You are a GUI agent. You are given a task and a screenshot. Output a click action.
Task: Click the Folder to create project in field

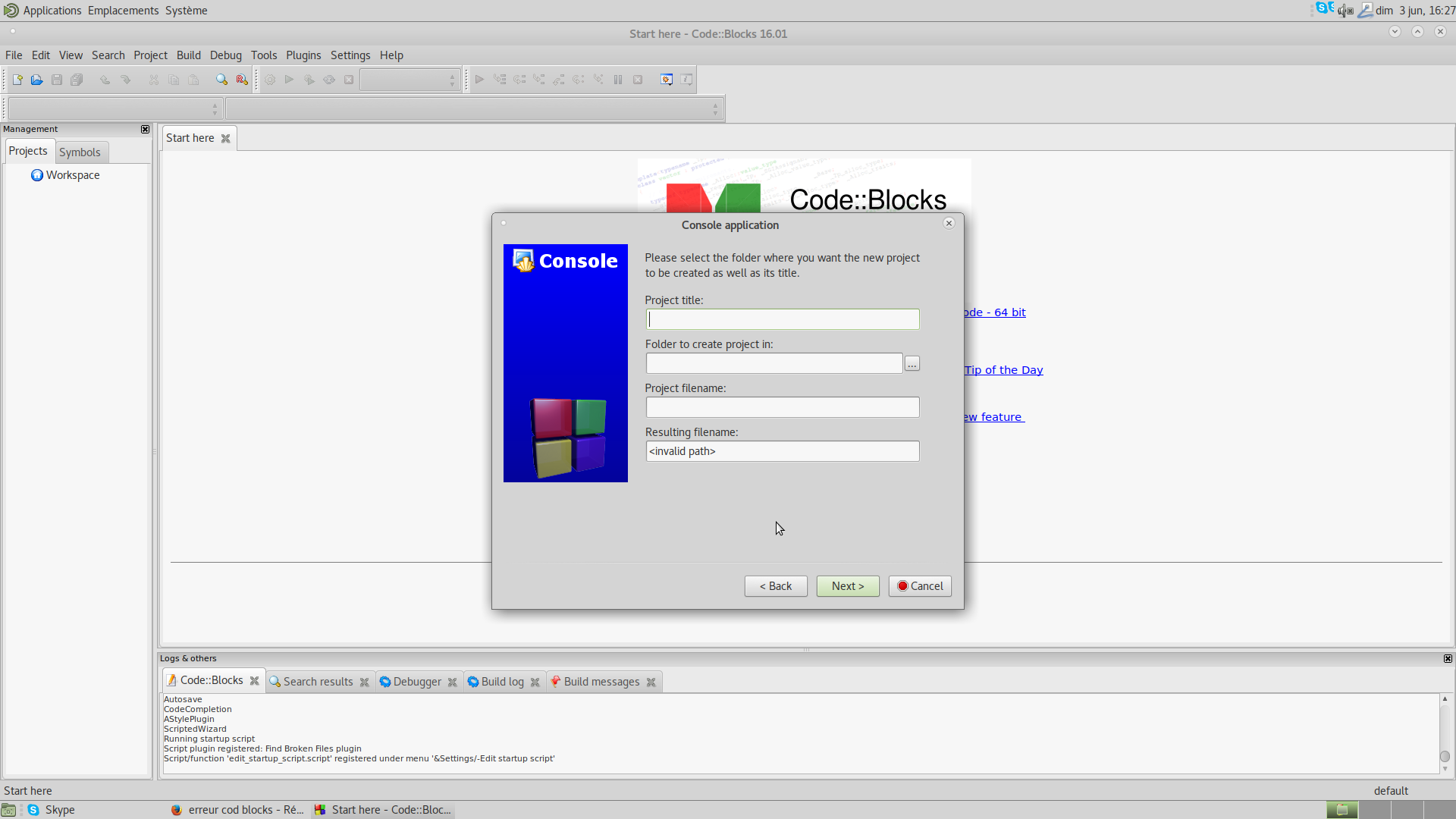coord(774,363)
